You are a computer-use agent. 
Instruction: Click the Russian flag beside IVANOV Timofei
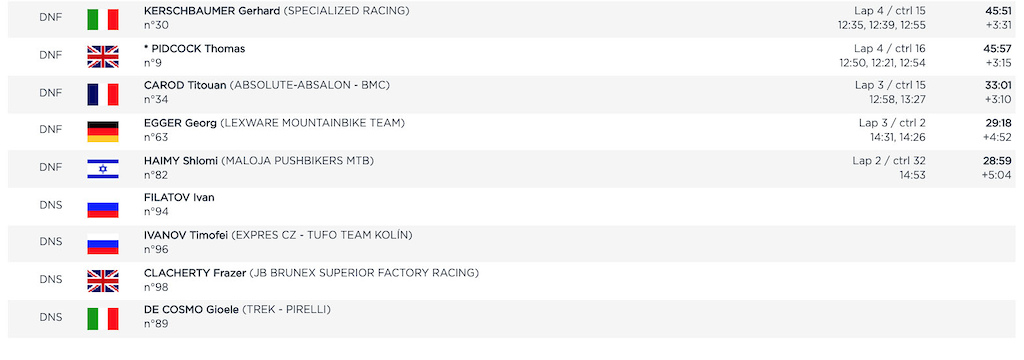pyautogui.click(x=103, y=244)
